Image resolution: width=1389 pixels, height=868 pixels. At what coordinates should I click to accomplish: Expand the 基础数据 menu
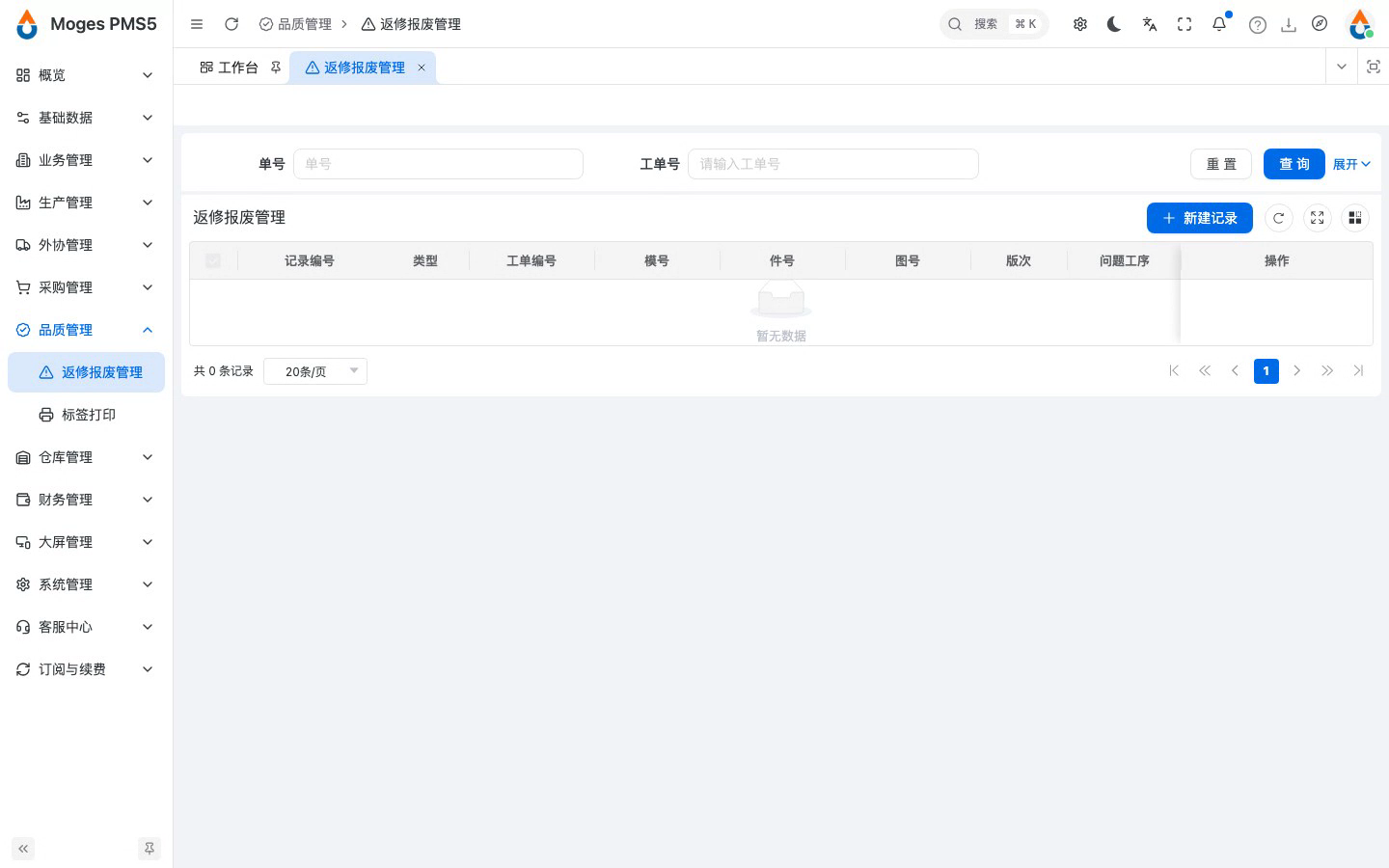click(86, 118)
